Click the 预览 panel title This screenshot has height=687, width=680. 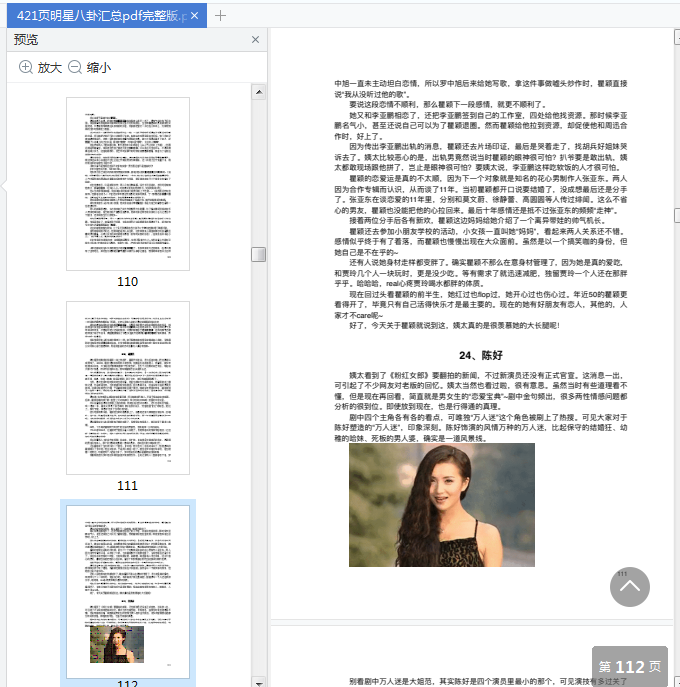point(26,40)
